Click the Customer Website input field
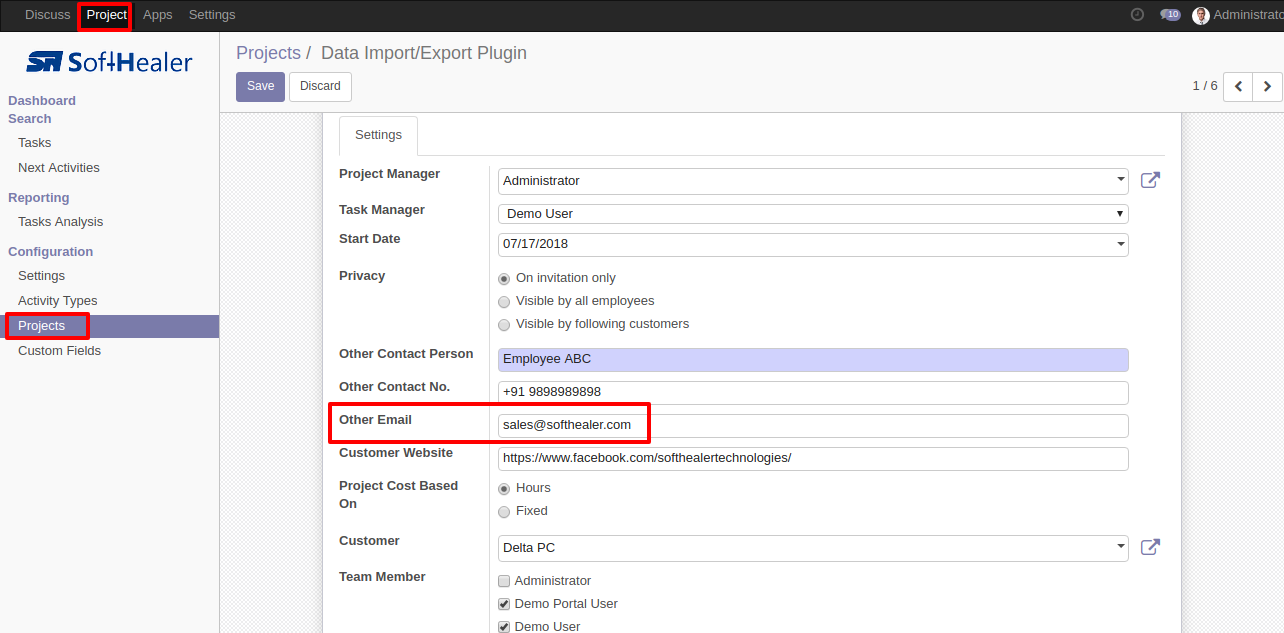The image size is (1284, 633). (813, 459)
